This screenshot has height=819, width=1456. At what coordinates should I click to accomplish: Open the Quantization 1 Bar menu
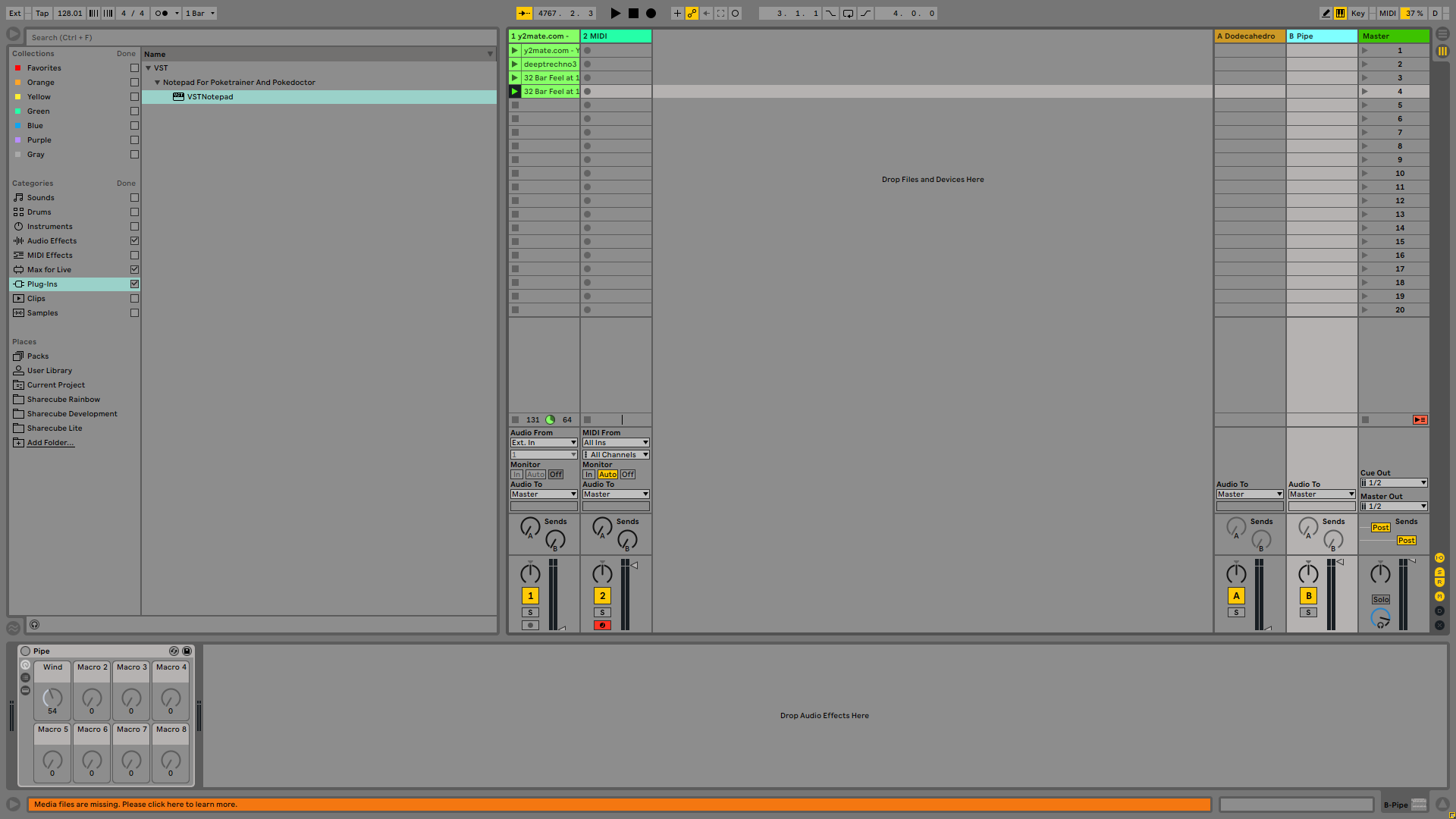tap(200, 13)
